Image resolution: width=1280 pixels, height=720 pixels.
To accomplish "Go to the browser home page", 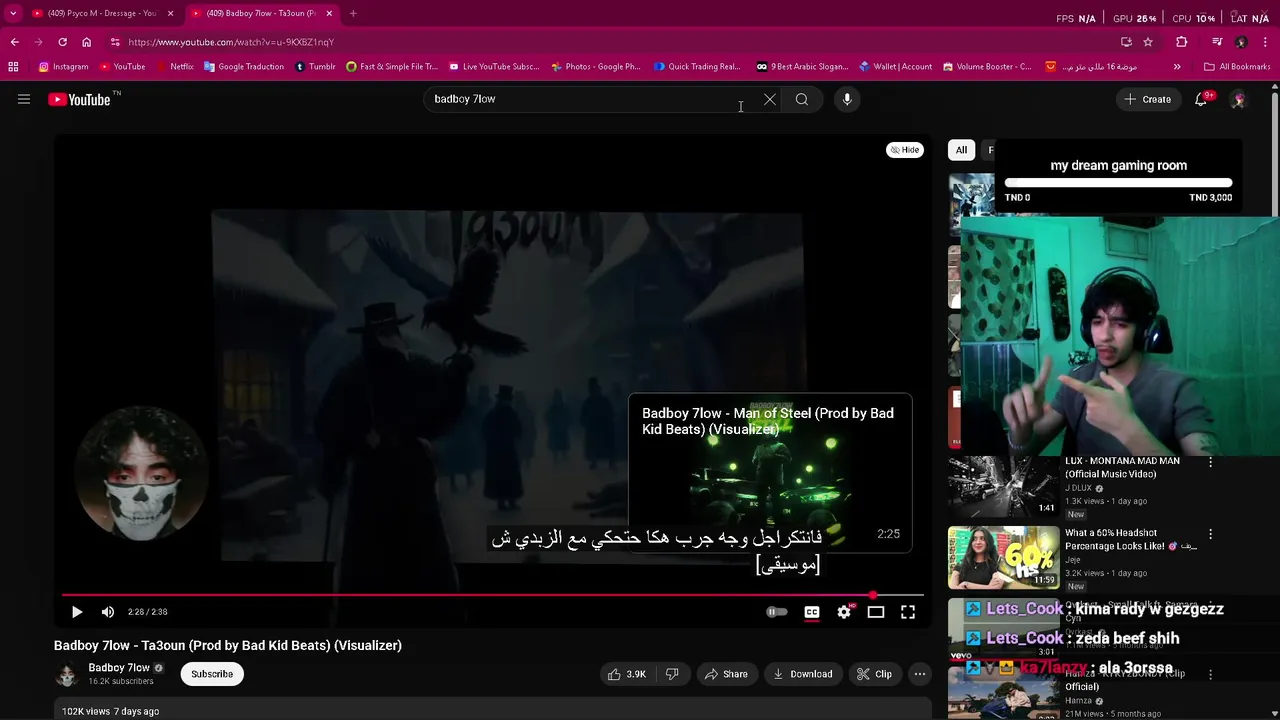I will pyautogui.click(x=86, y=42).
